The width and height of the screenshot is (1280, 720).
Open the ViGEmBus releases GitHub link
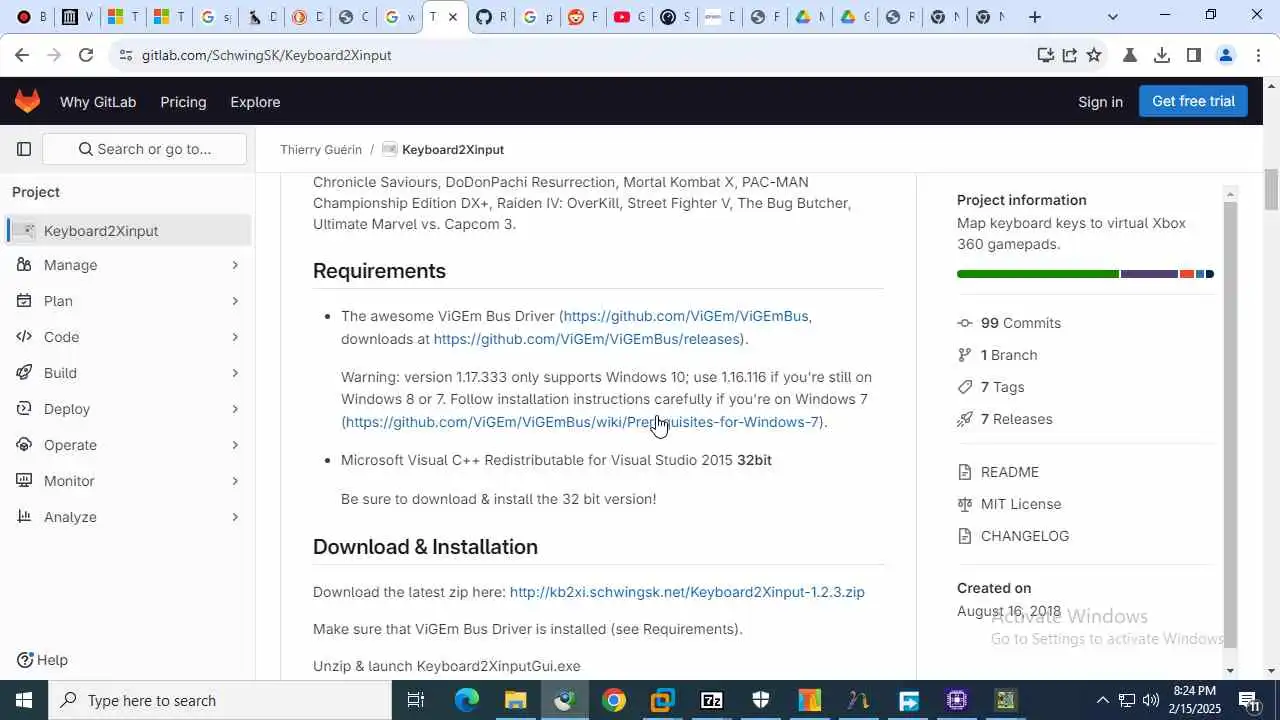[587, 339]
